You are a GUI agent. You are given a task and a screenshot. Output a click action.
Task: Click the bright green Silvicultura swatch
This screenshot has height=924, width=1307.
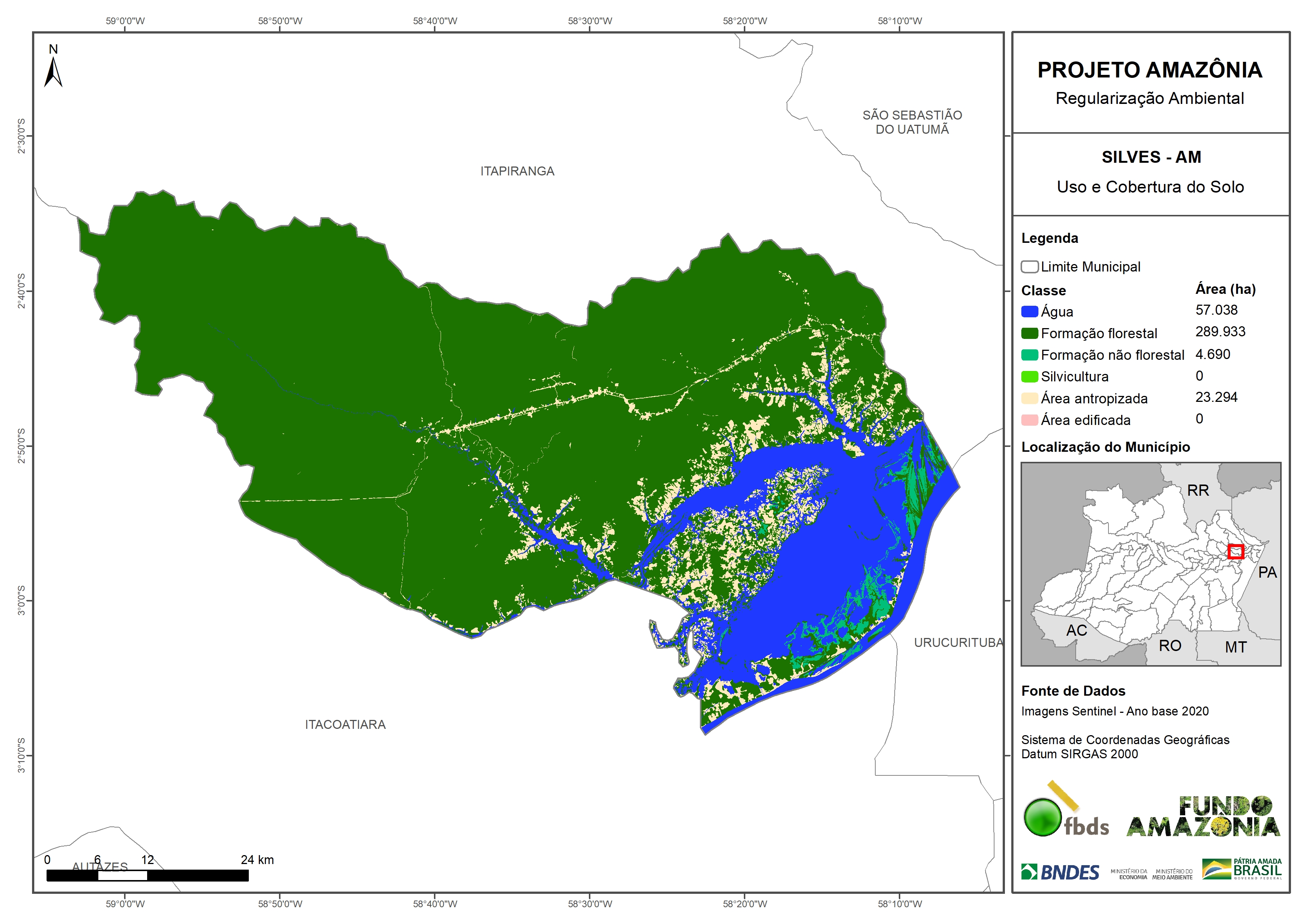1029,376
